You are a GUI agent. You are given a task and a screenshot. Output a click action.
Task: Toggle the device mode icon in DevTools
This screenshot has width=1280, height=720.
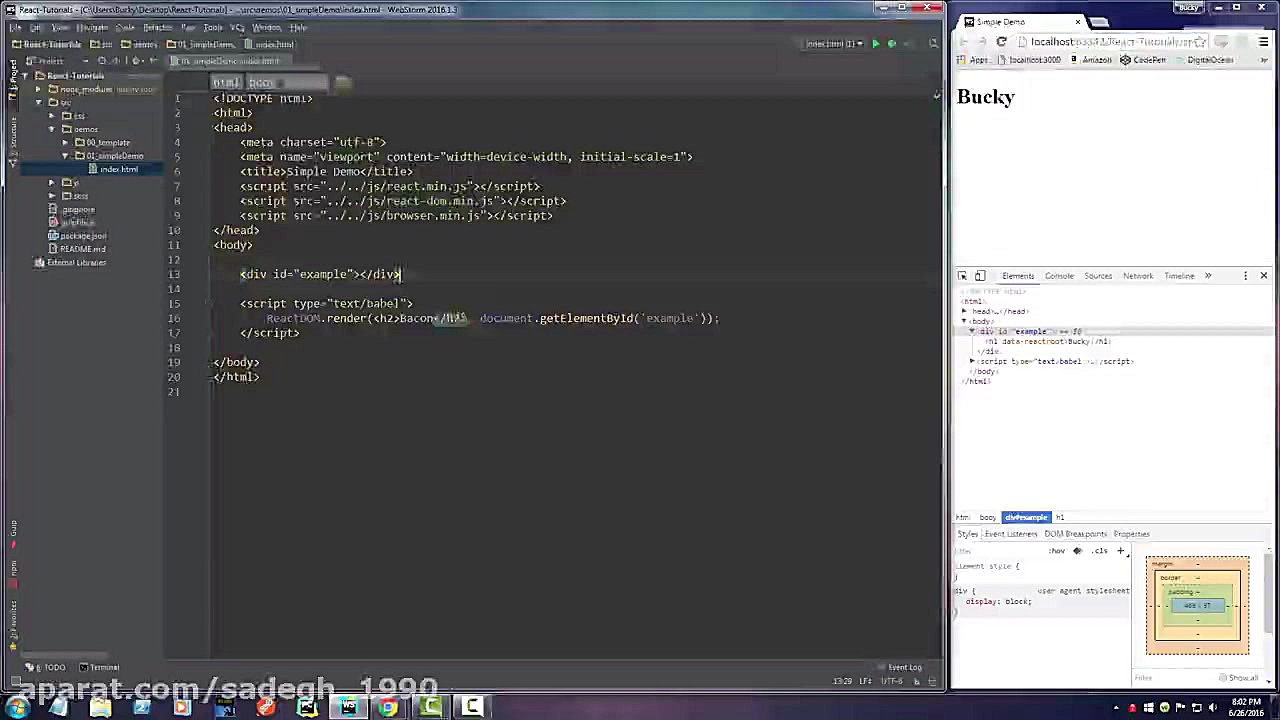pyautogui.click(x=979, y=276)
